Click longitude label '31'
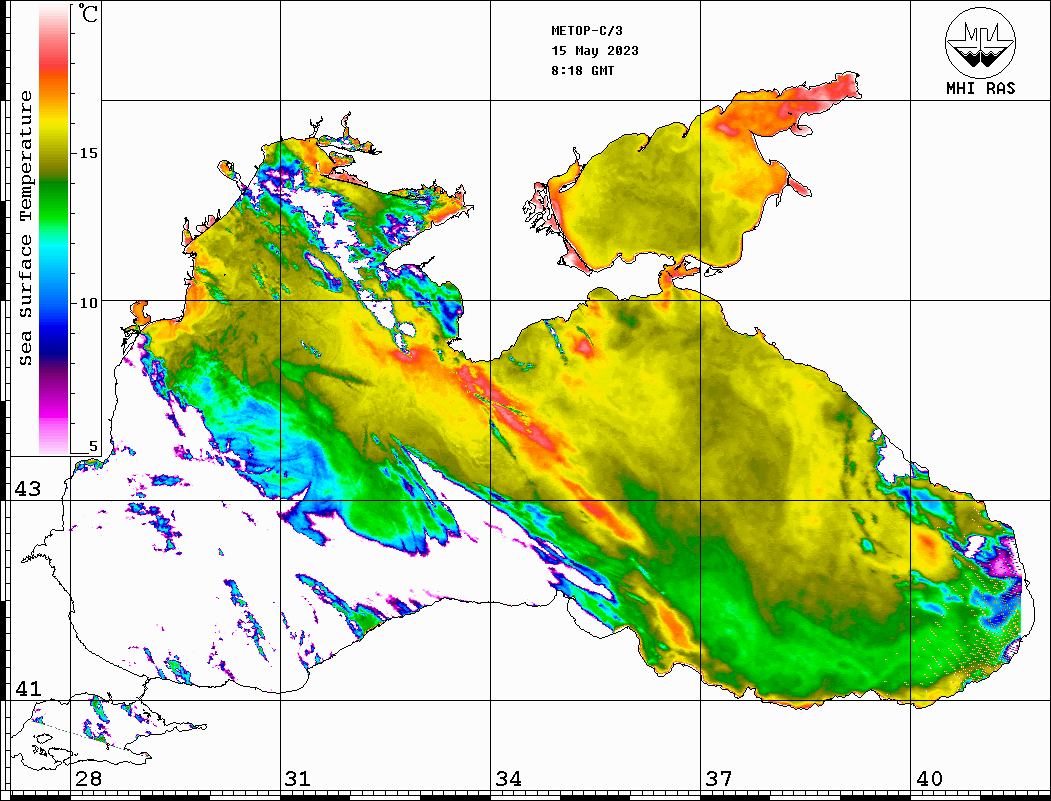This screenshot has height=801, width=1051. point(298,778)
